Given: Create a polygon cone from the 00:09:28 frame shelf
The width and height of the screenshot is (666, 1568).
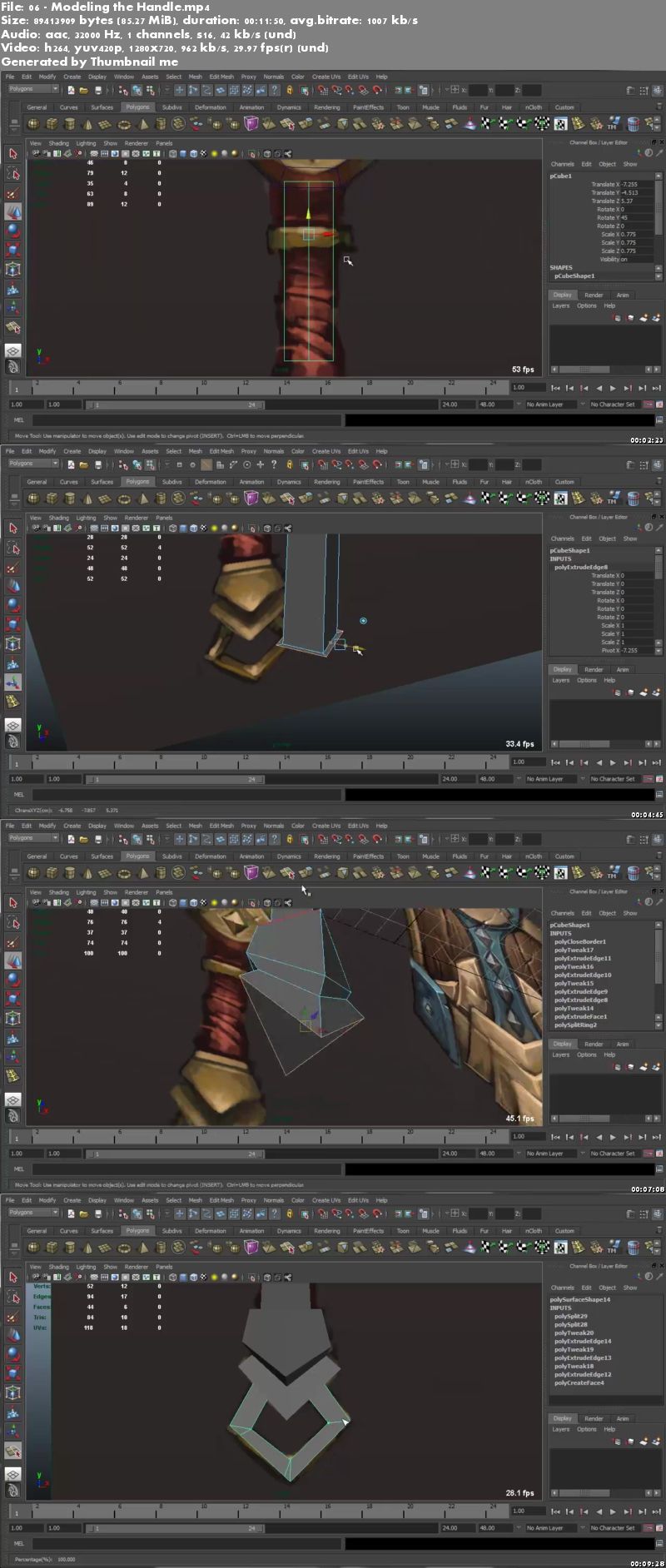Looking at the screenshot, I should tap(87, 1248).
